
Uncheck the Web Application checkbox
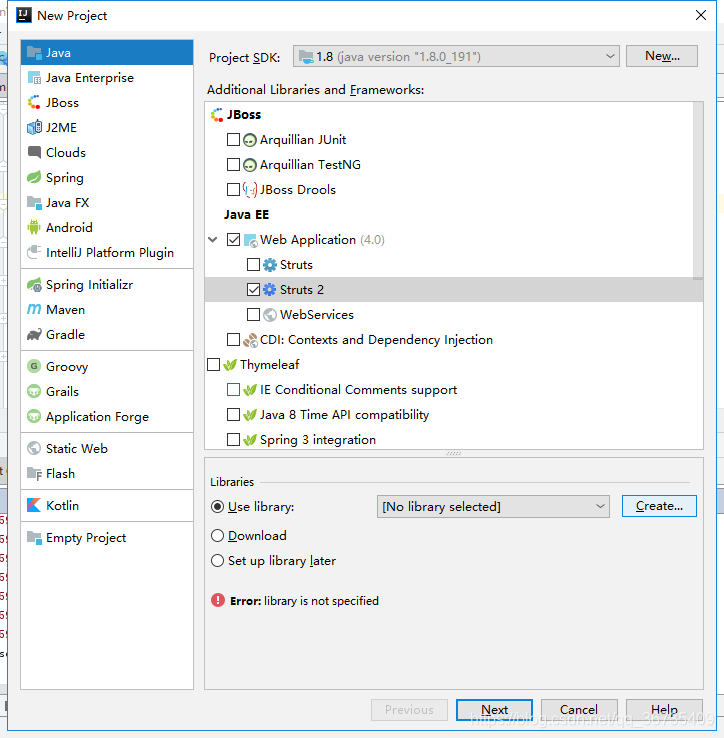[x=233, y=240]
